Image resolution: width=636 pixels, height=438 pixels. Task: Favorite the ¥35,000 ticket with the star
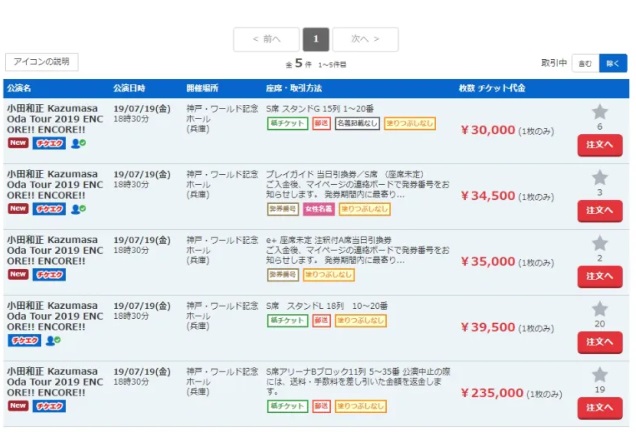(599, 243)
